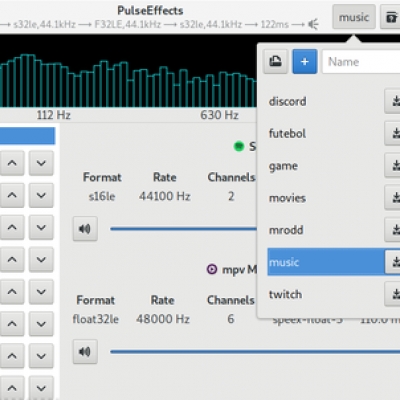This screenshot has height=400, width=400.
Task: Mute the mpv float32le stream
Action: [85, 352]
